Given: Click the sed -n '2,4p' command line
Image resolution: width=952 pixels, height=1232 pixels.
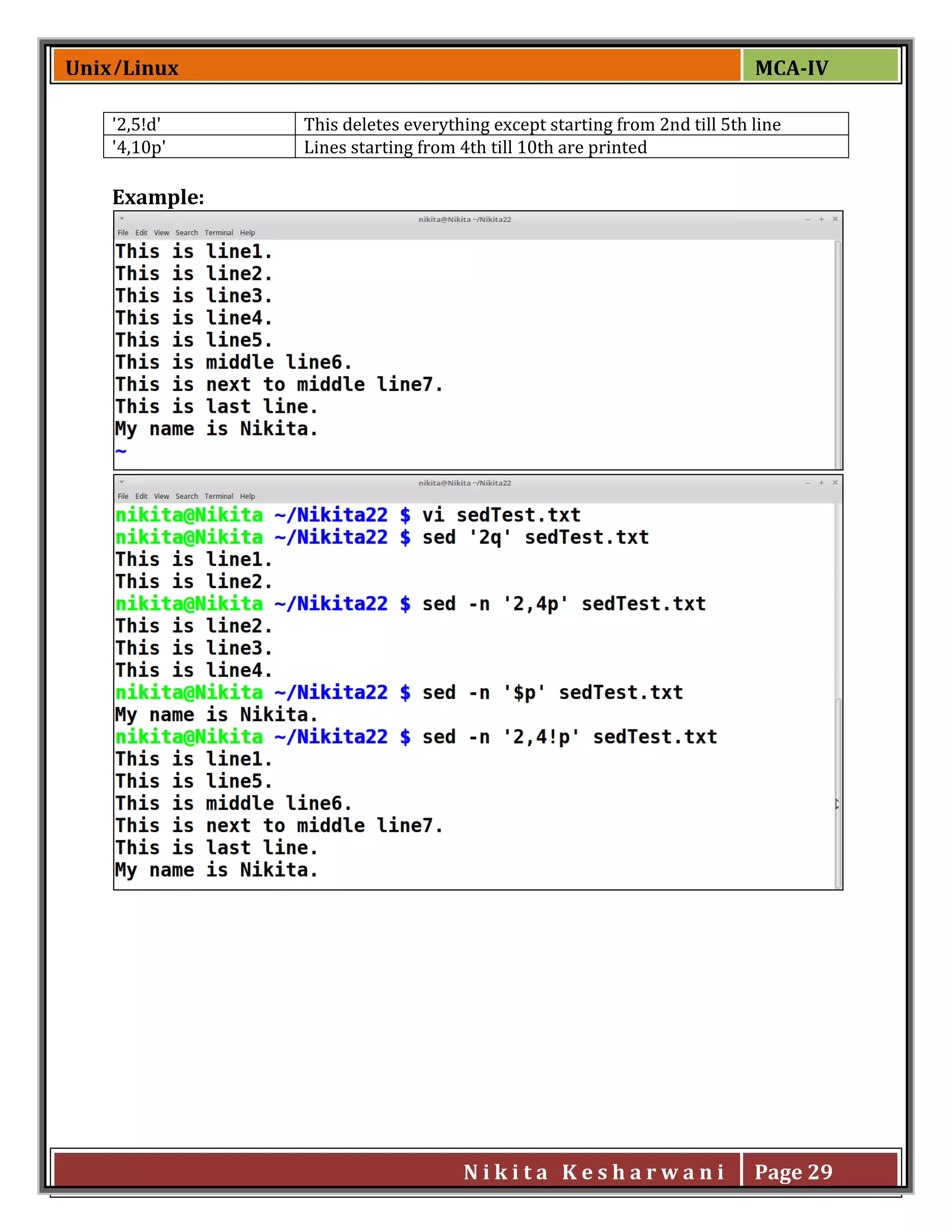Looking at the screenshot, I should [x=410, y=604].
